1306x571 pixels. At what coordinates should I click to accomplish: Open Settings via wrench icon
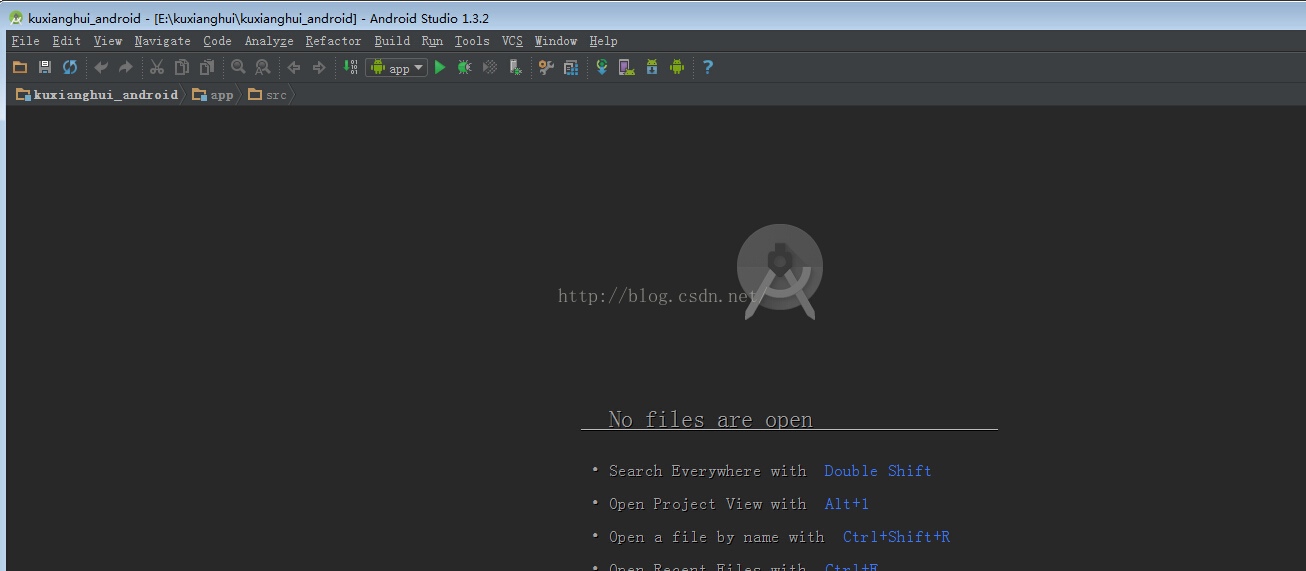coord(546,67)
